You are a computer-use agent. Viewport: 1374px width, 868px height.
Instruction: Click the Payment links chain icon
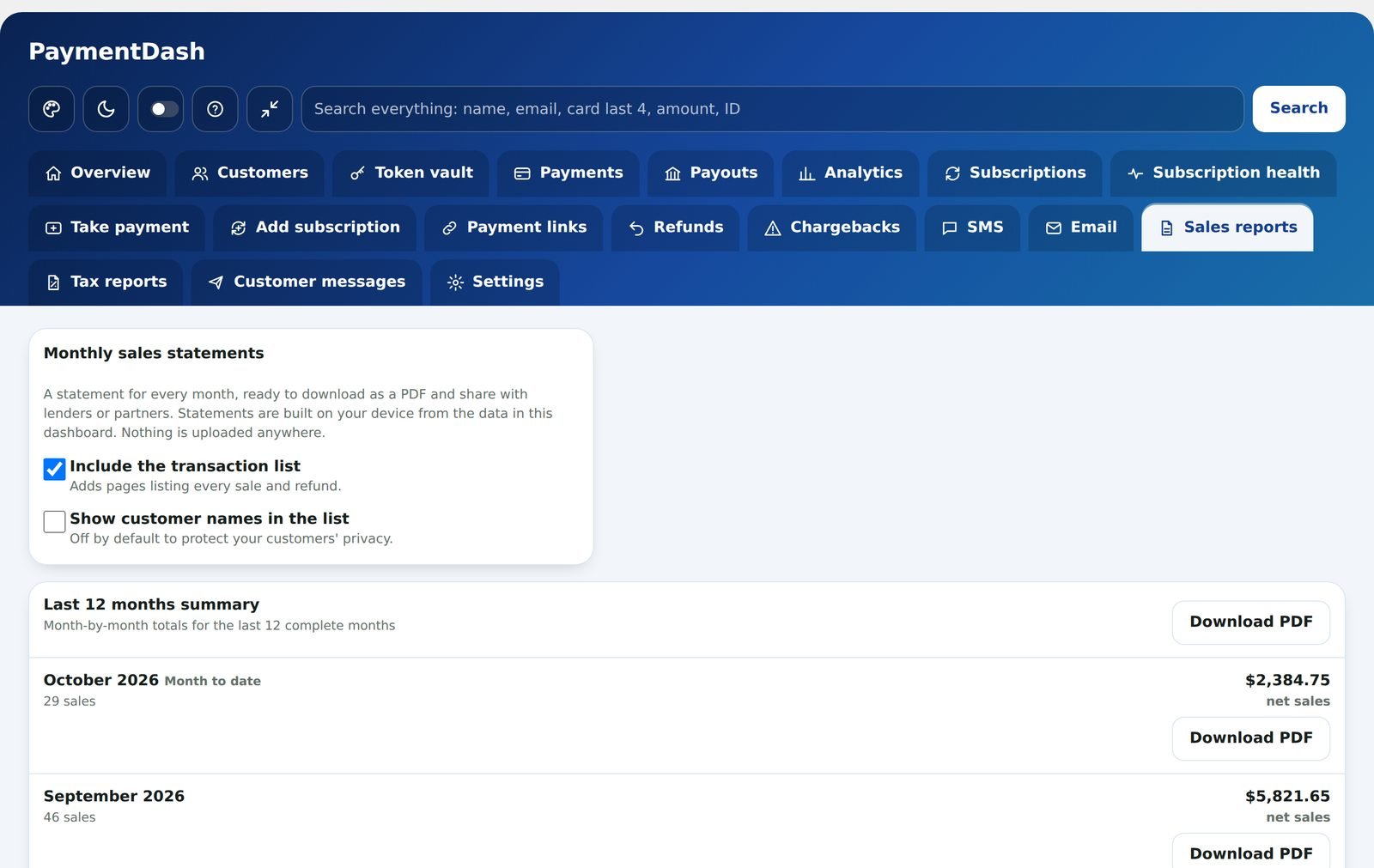click(449, 228)
